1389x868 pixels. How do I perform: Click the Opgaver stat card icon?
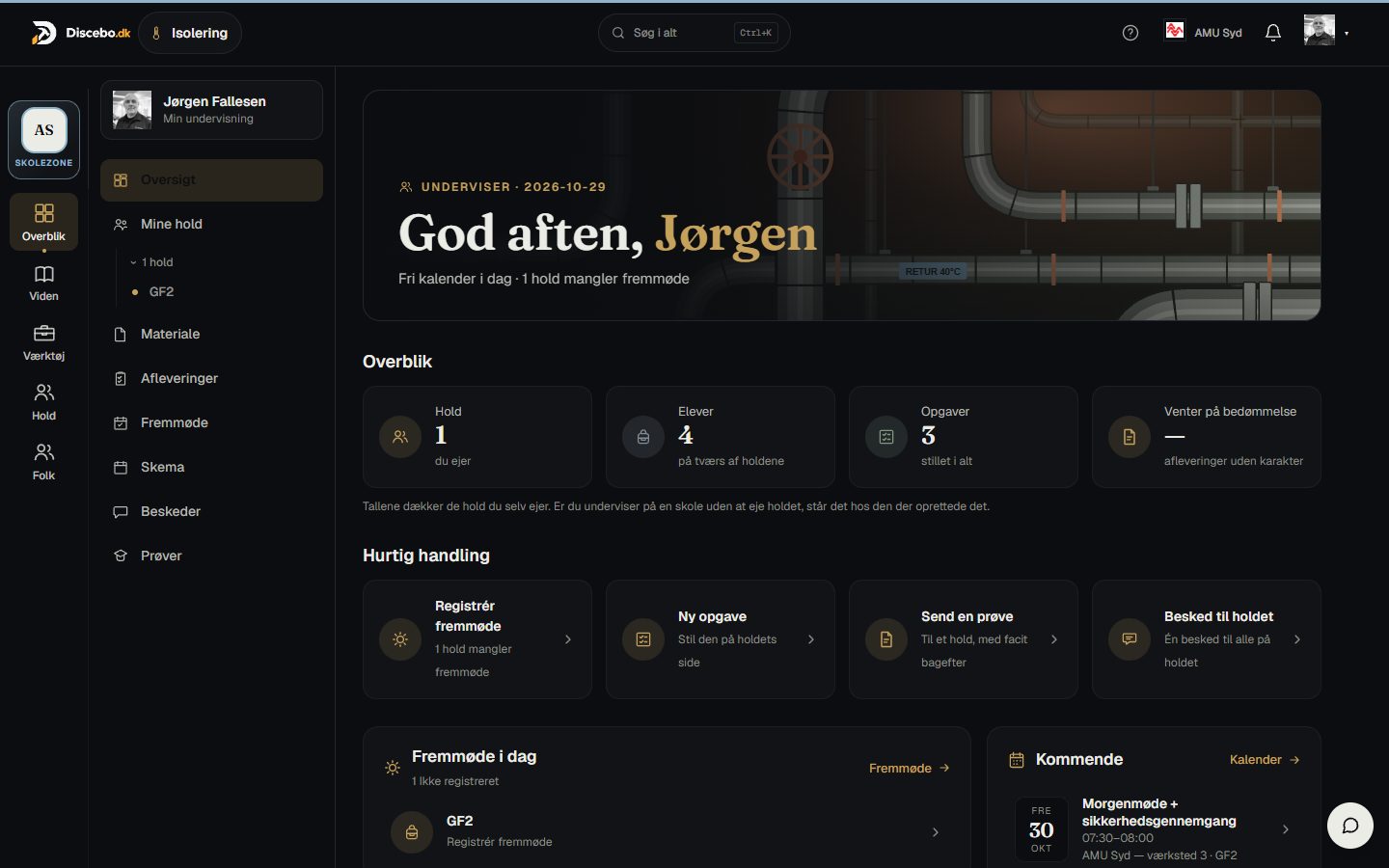coord(886,437)
